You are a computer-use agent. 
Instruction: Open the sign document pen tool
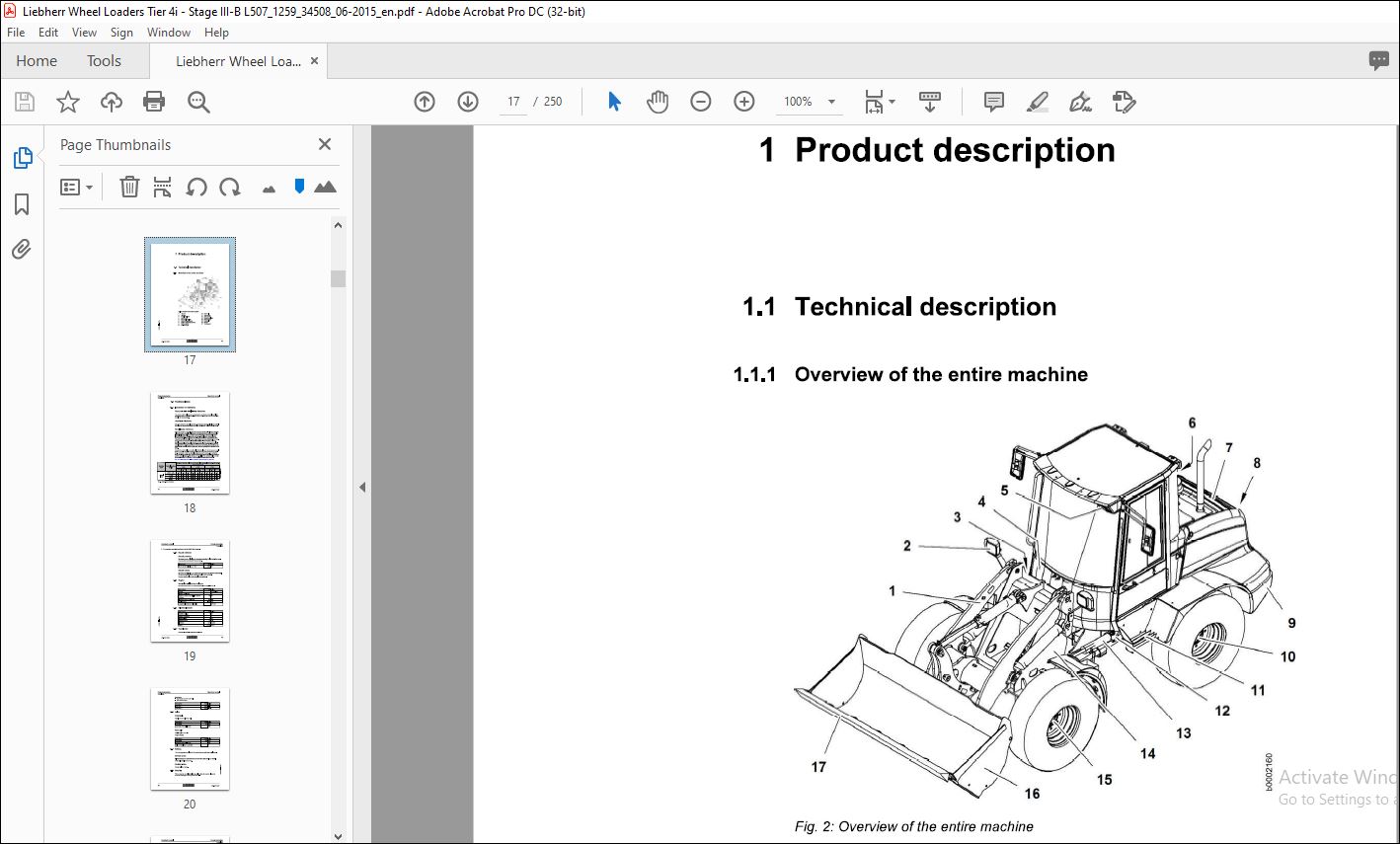[1081, 102]
